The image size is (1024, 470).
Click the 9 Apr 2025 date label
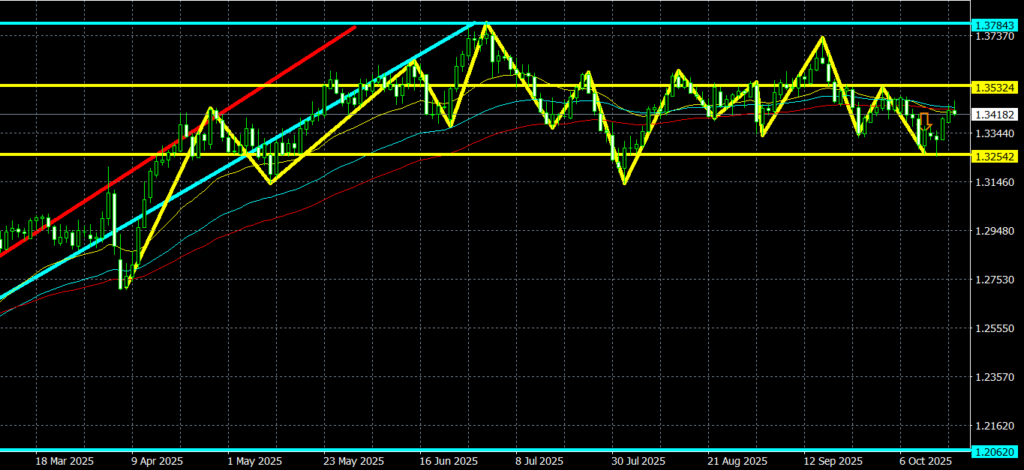coord(156,462)
